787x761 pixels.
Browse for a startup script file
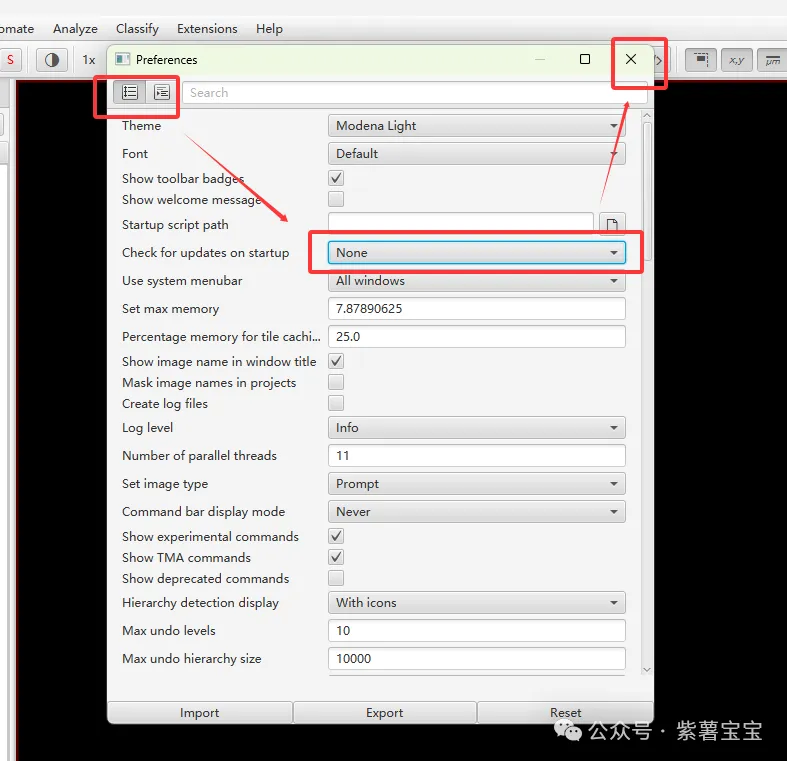pyautogui.click(x=611, y=225)
